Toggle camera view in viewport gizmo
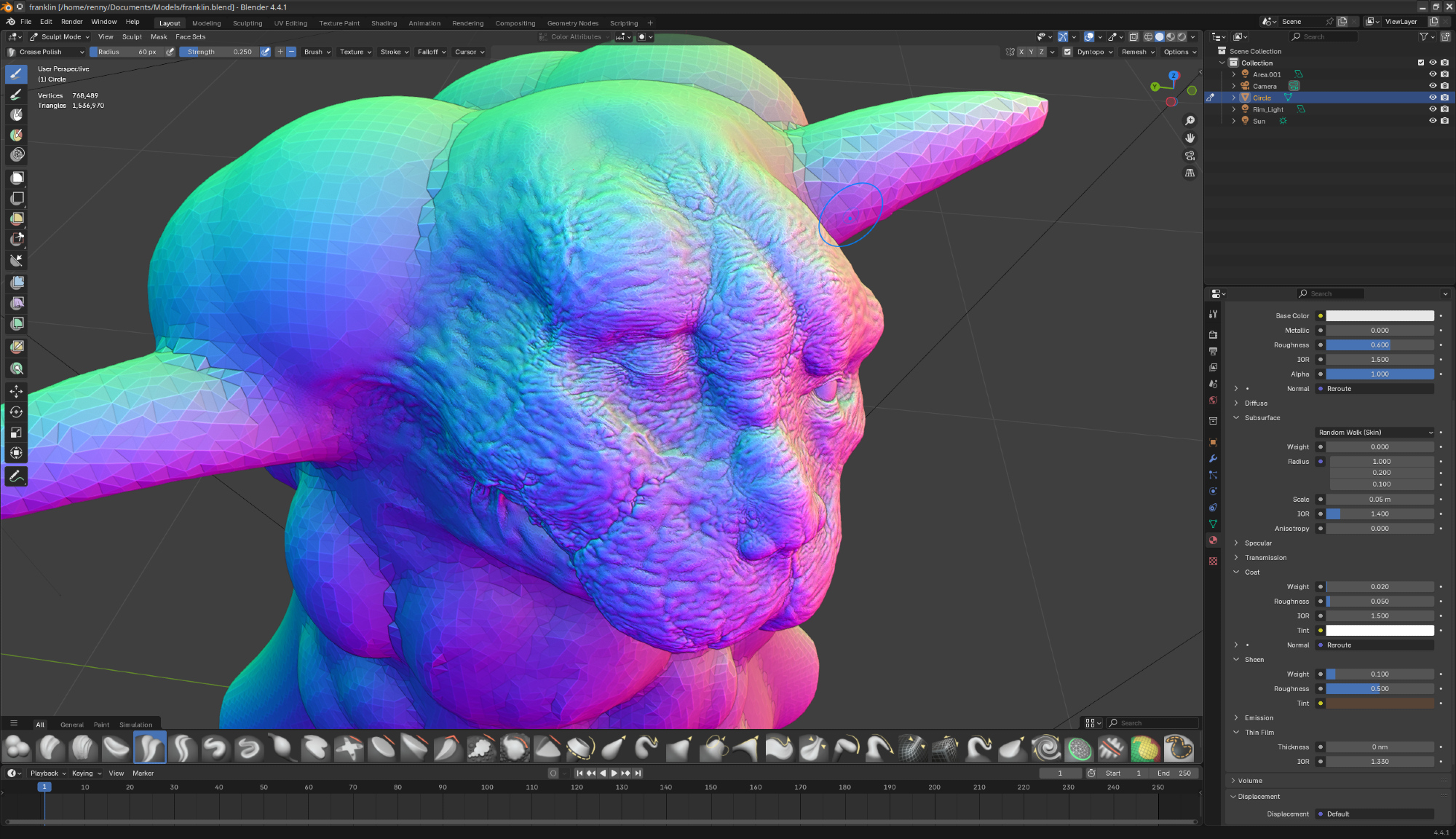 pyautogui.click(x=1190, y=156)
